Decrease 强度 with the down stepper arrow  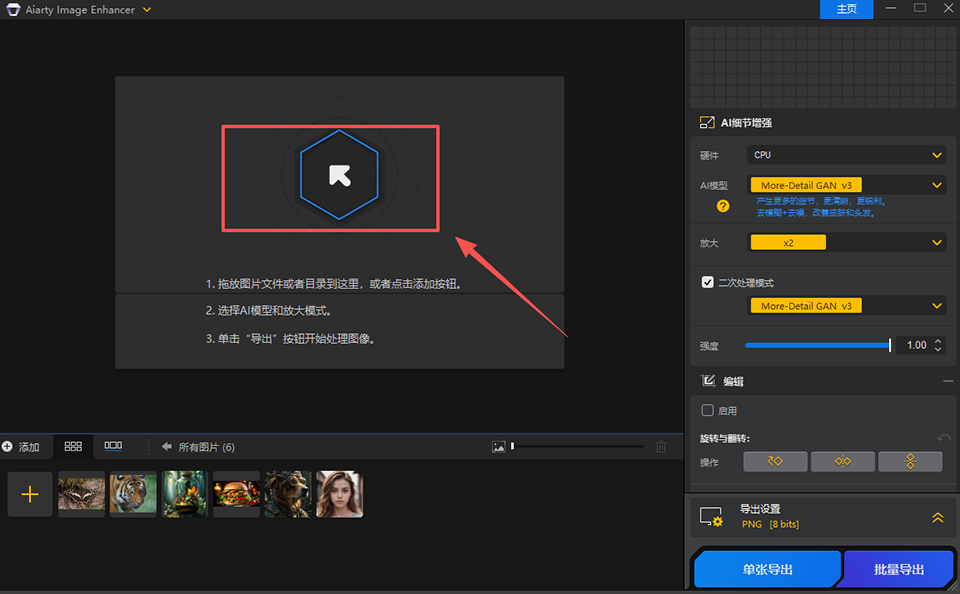click(x=938, y=350)
